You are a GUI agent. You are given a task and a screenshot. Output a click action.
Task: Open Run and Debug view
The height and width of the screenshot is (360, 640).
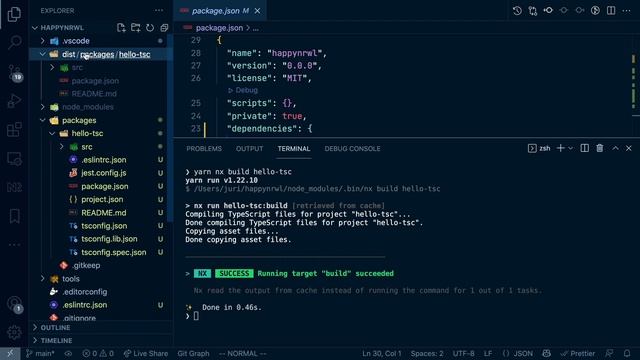point(14,101)
